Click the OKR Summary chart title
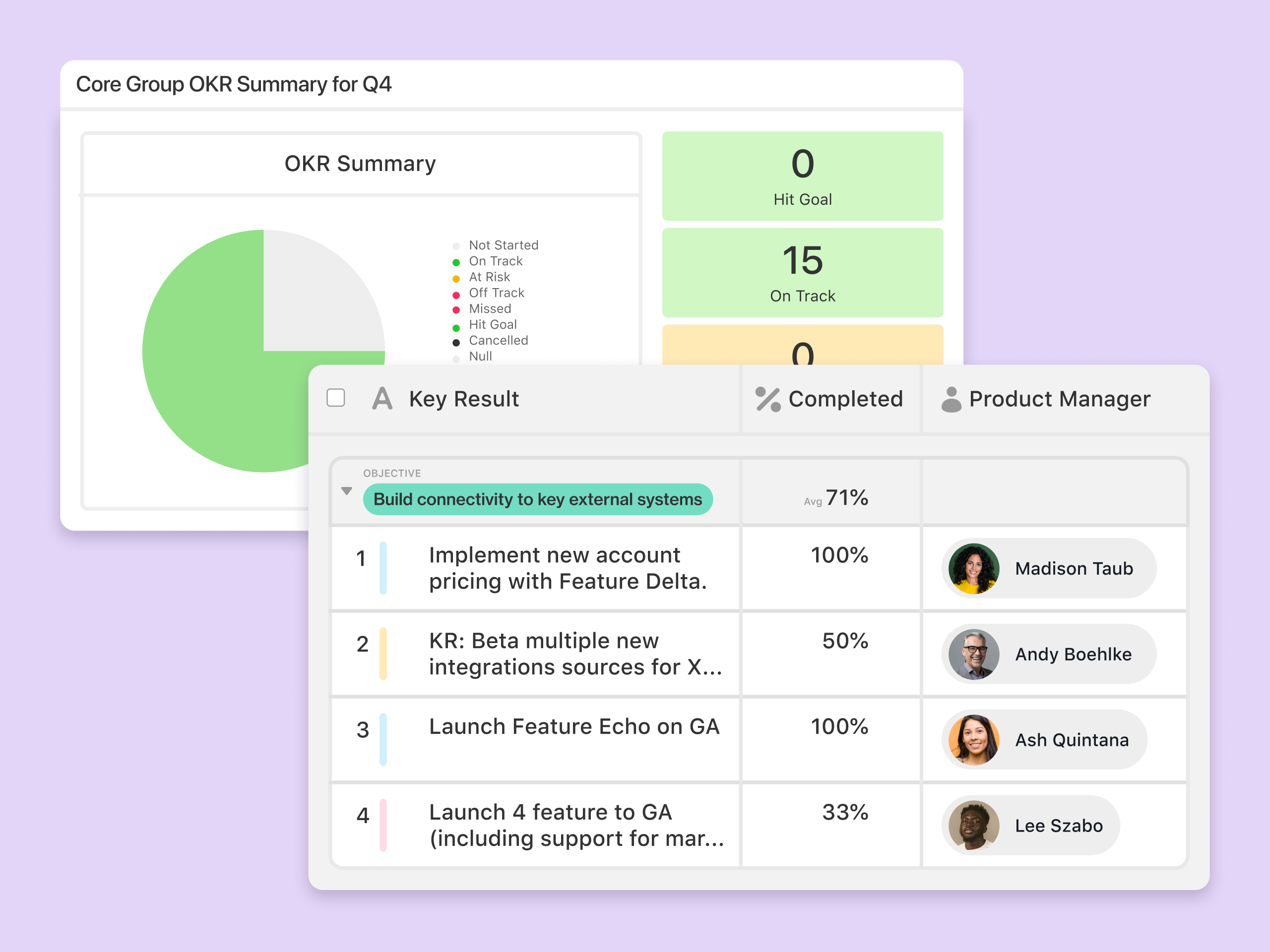 [x=360, y=164]
